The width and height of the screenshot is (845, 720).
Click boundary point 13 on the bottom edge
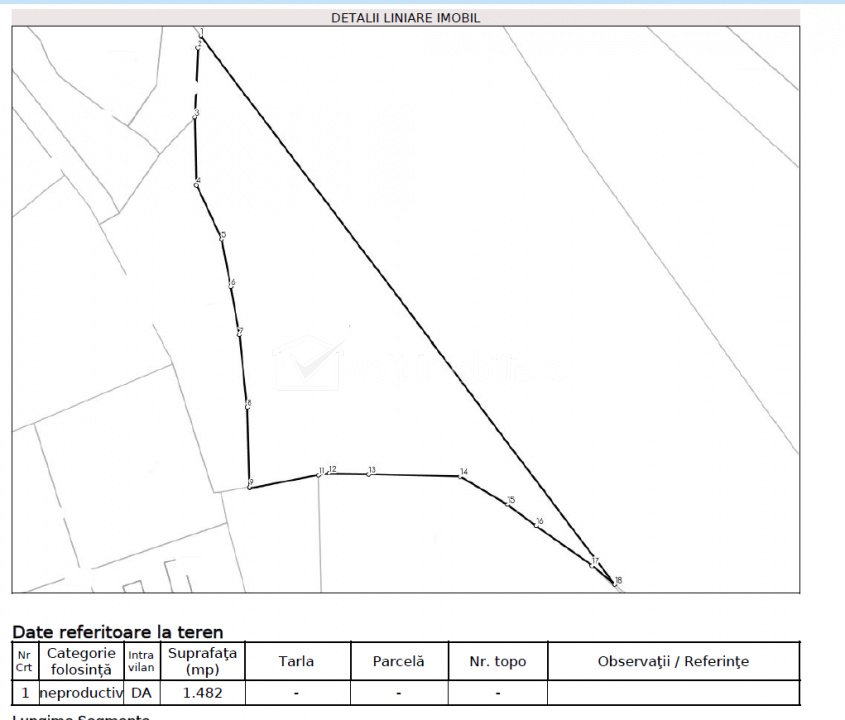(x=369, y=473)
